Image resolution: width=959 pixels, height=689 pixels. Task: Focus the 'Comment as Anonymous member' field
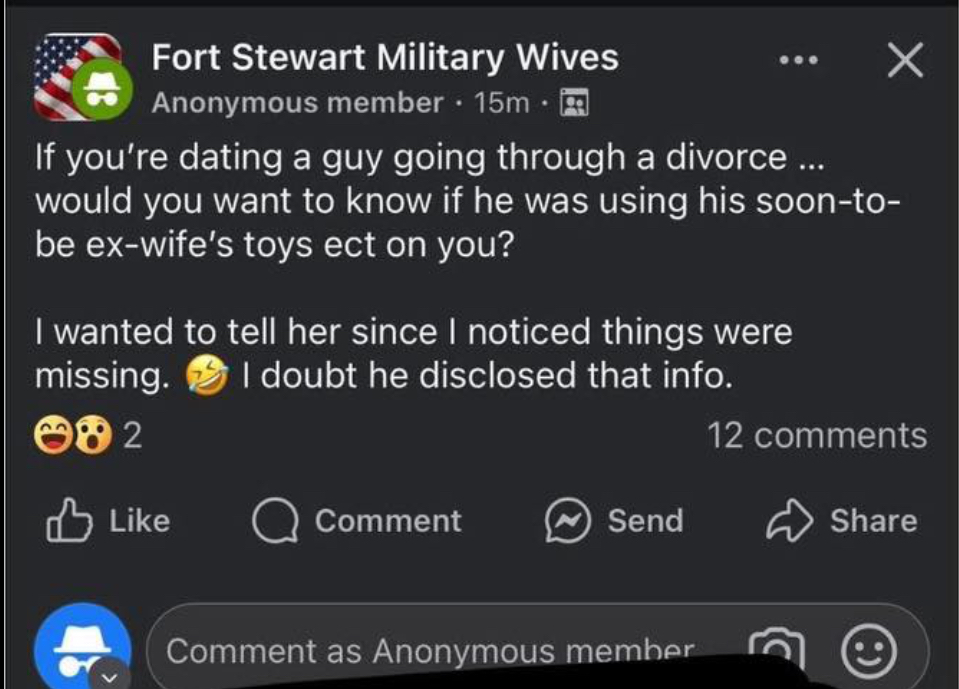coord(430,651)
